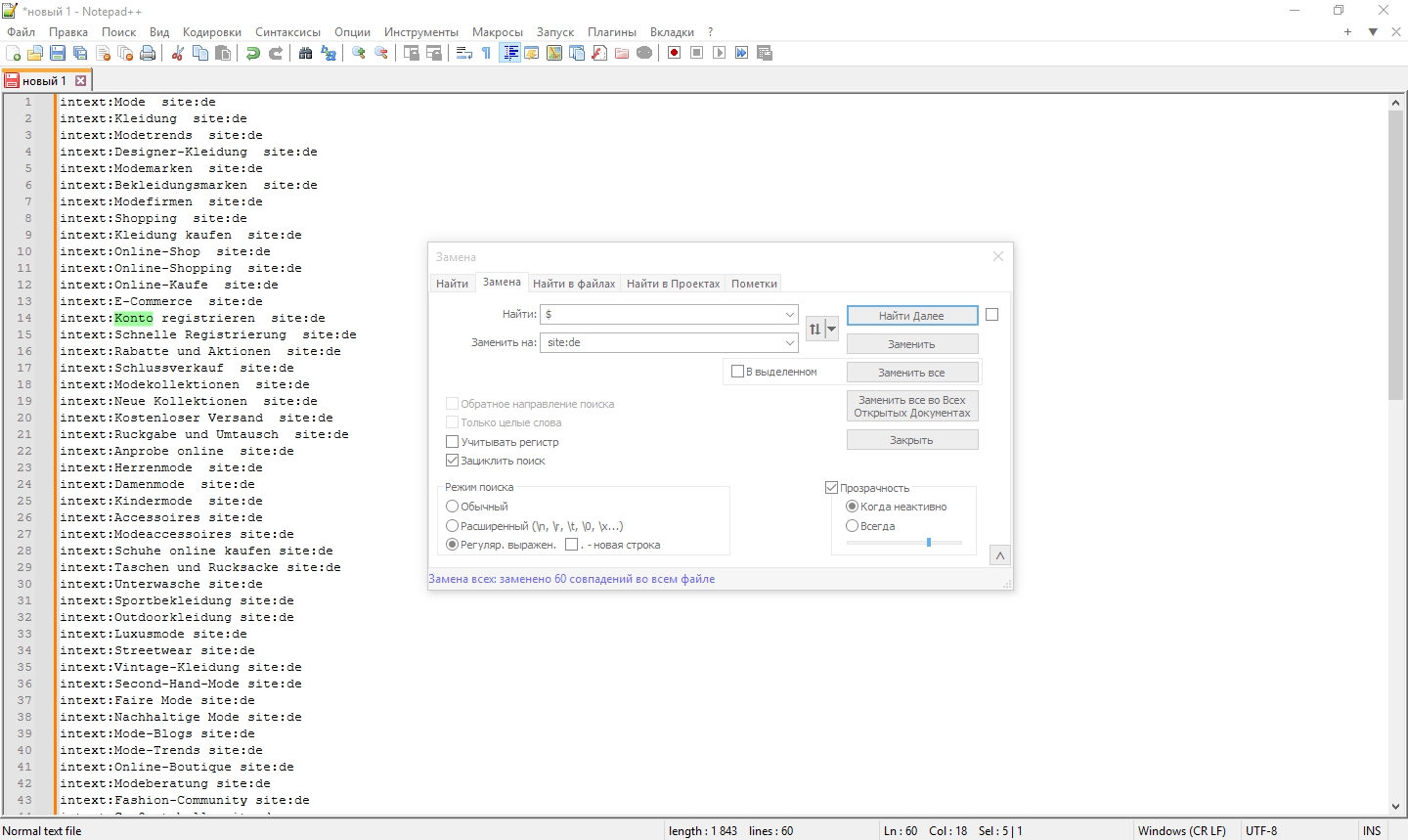Click the swap Find and Replace arrows button
Viewport: 1408px width, 840px height.
(815, 329)
